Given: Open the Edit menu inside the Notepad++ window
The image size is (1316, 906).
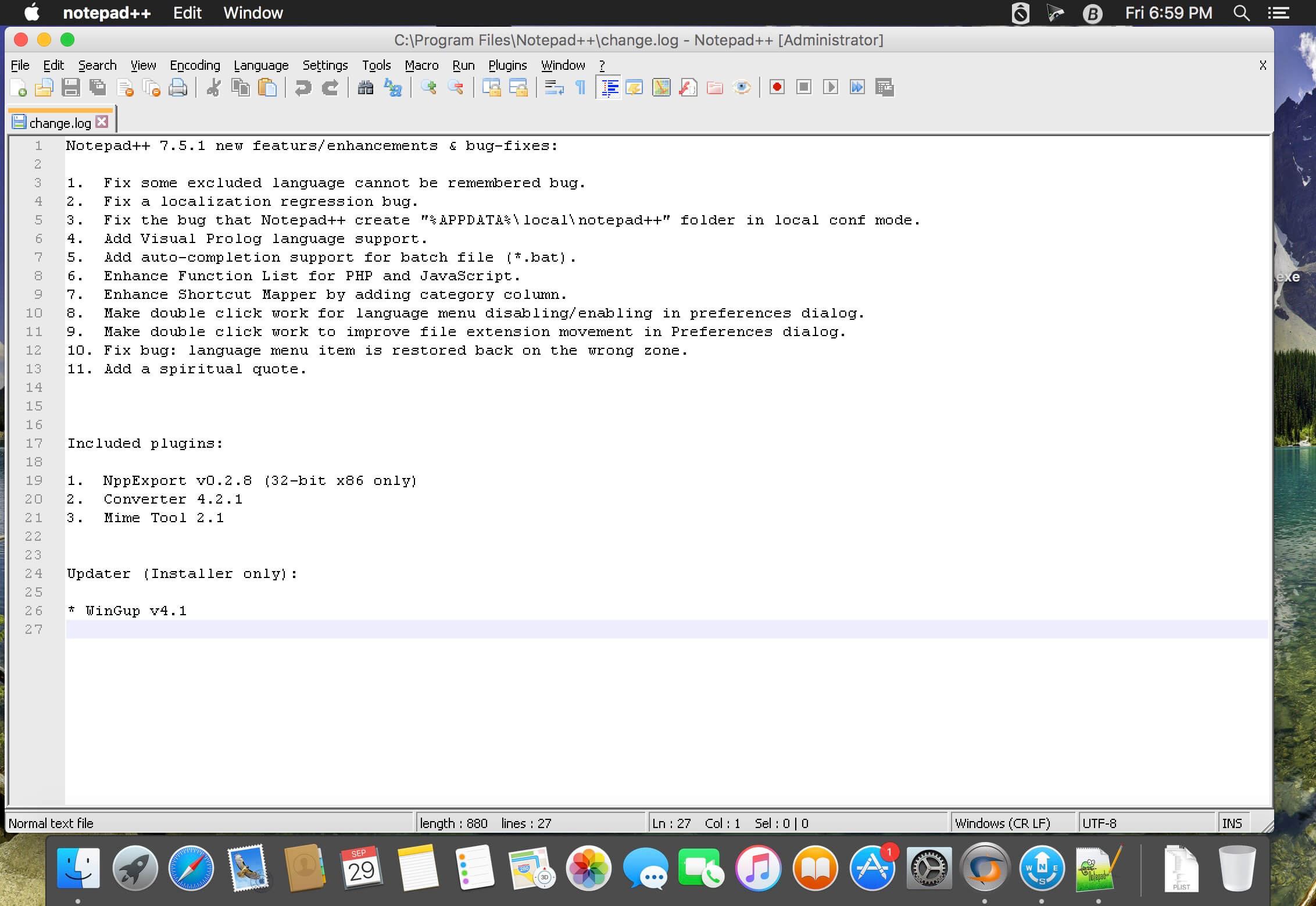Looking at the screenshot, I should (x=53, y=65).
